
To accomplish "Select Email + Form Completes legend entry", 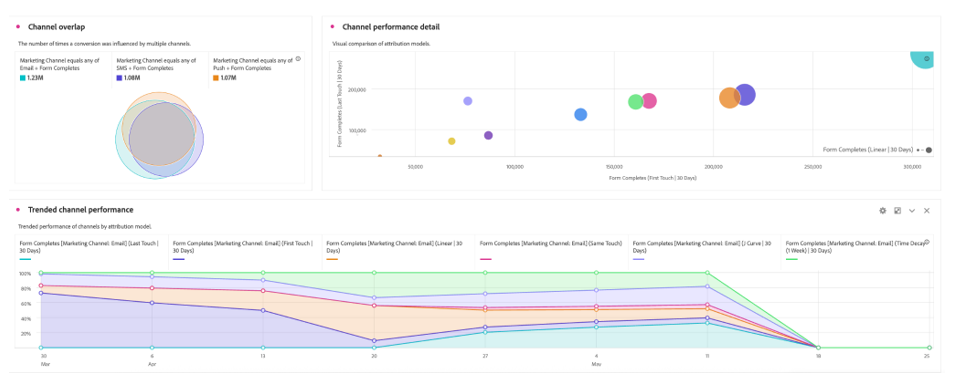I will pyautogui.click(x=63, y=69).
